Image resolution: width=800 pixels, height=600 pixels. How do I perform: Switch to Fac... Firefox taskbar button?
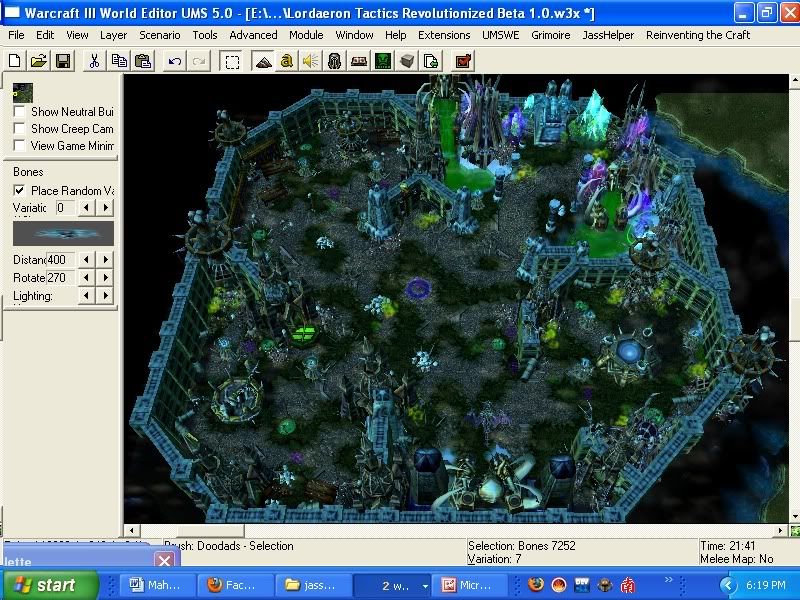click(235, 585)
